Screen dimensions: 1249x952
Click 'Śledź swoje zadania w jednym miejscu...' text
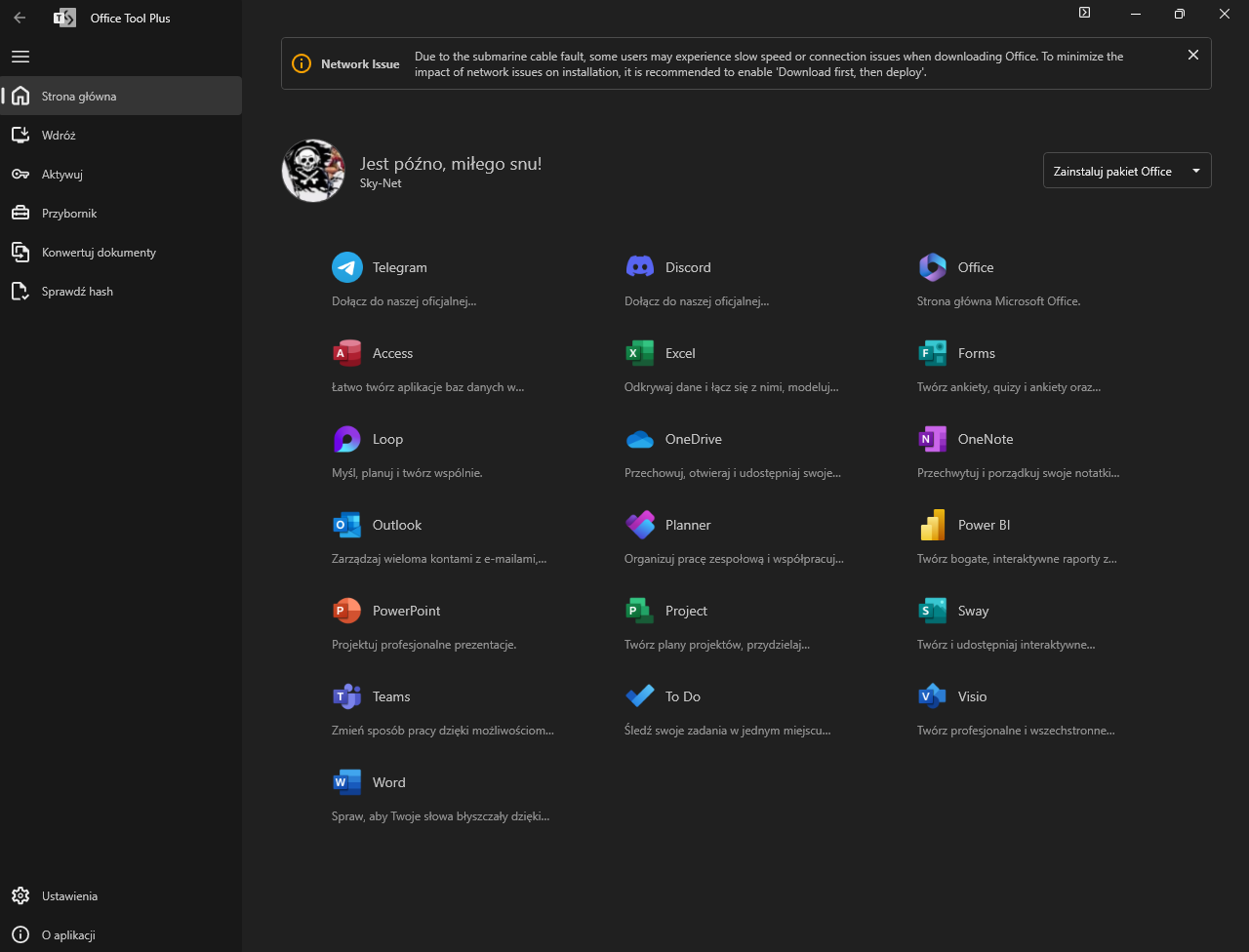[727, 731]
